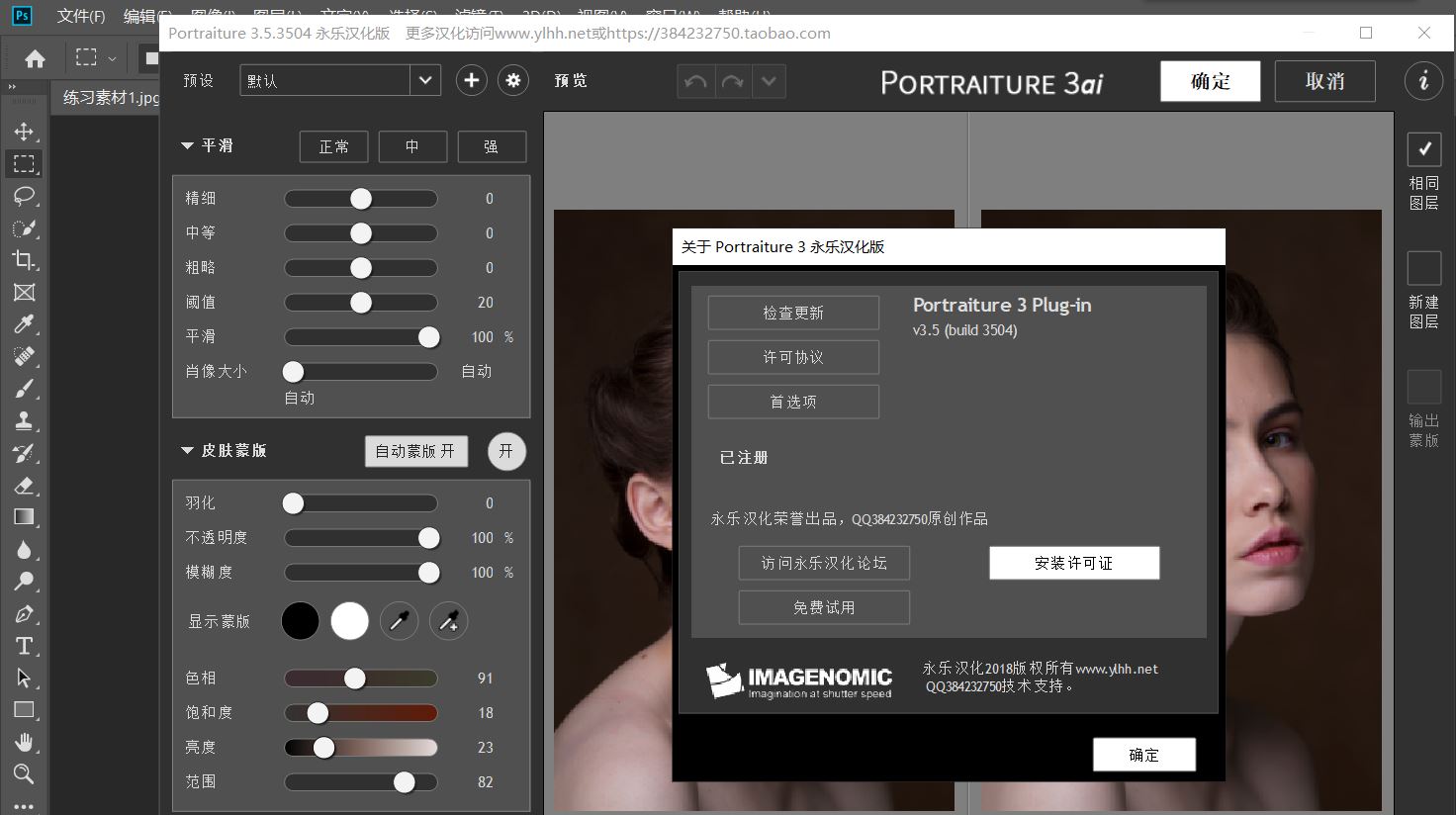Click the main 确定 button beside 取消
This screenshot has width=1456, height=815.
pos(1211,81)
